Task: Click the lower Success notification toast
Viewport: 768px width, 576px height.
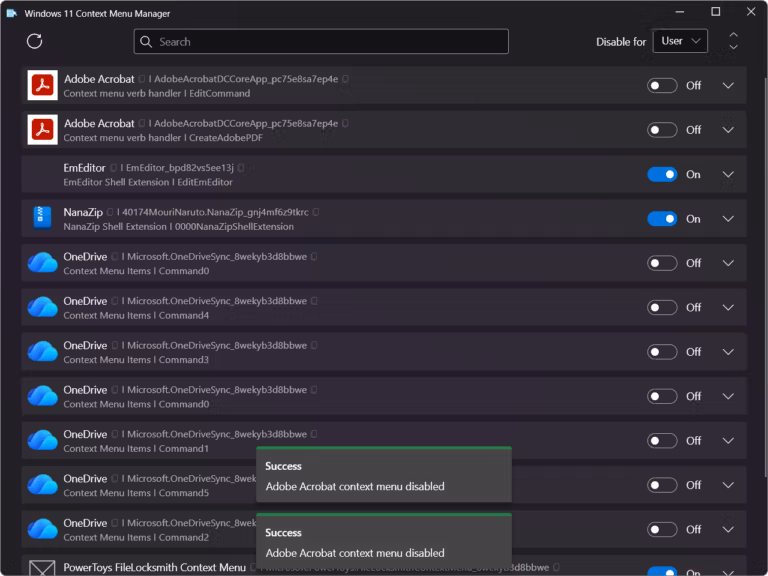Action: (384, 541)
